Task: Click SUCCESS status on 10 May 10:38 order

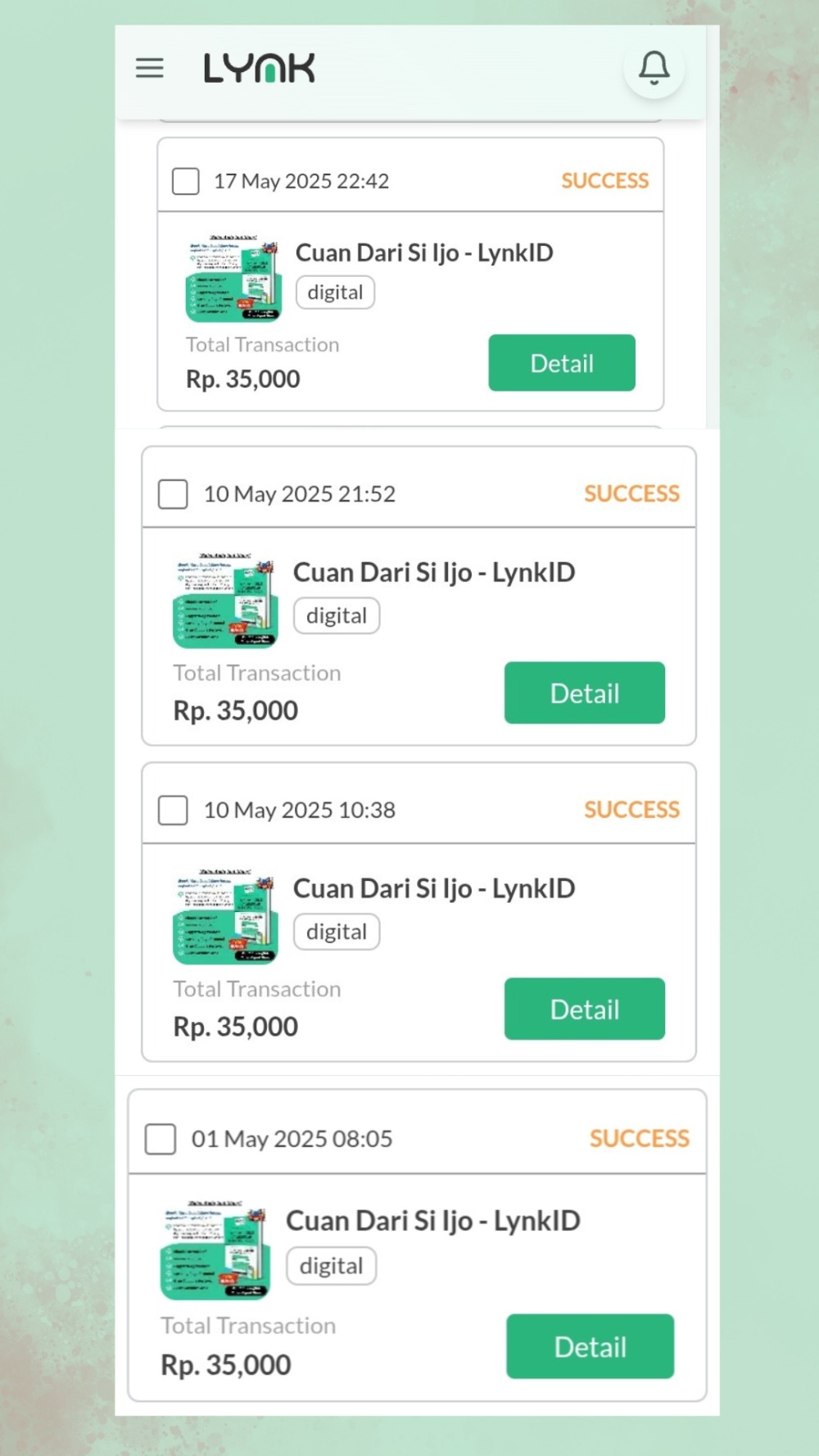Action: pyautogui.click(x=631, y=810)
